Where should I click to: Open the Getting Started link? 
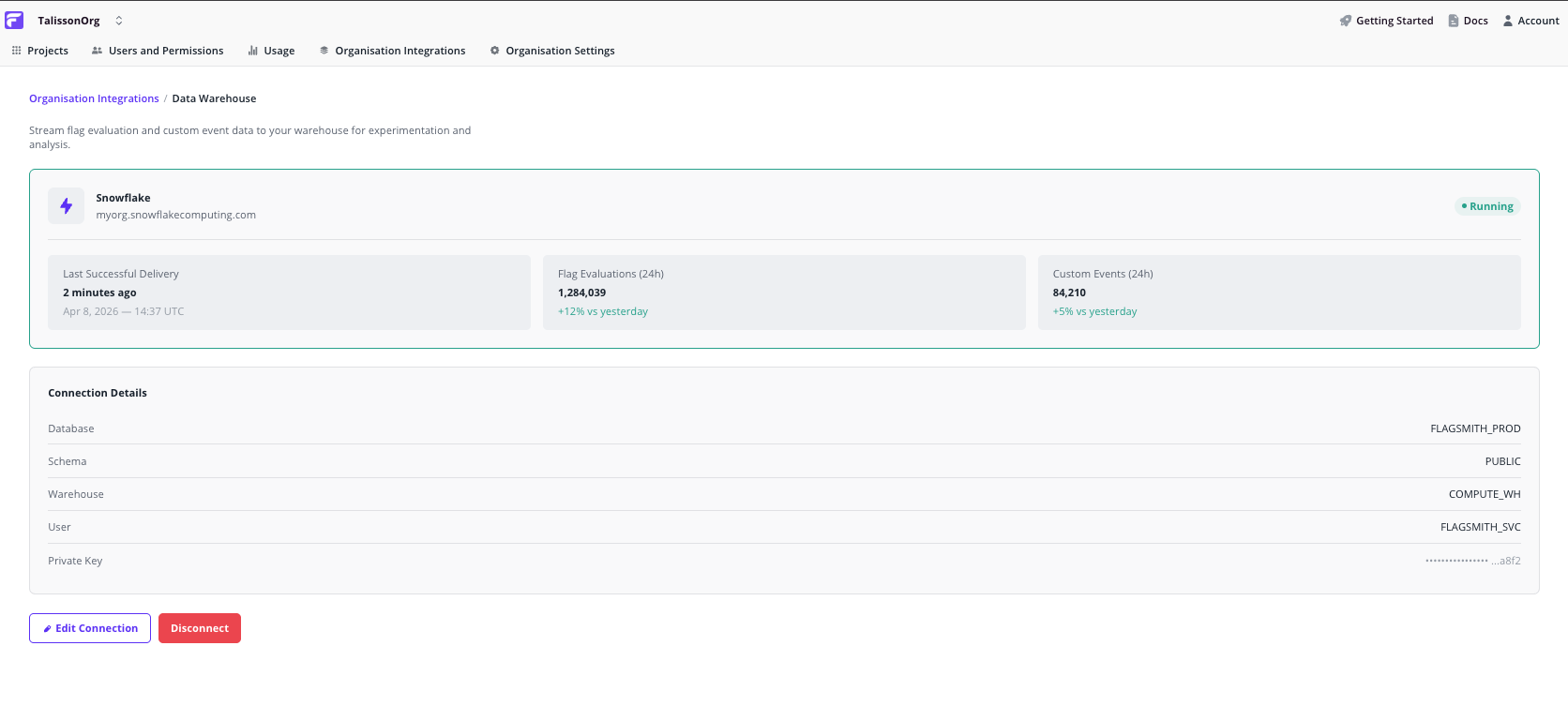click(1395, 21)
